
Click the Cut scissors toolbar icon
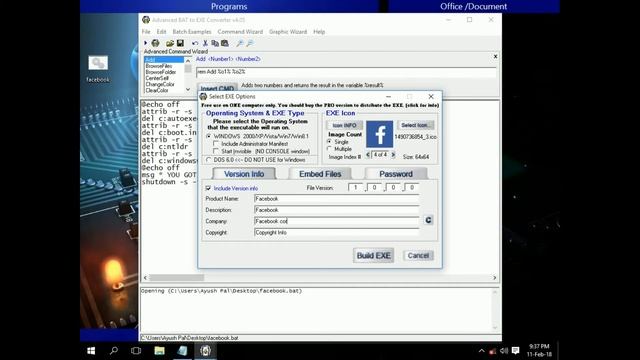tap(205, 43)
